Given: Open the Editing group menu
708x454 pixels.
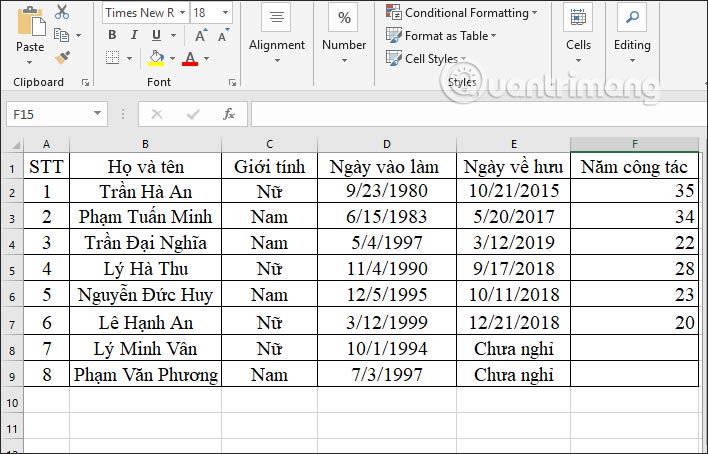Looking at the screenshot, I should coord(632,34).
